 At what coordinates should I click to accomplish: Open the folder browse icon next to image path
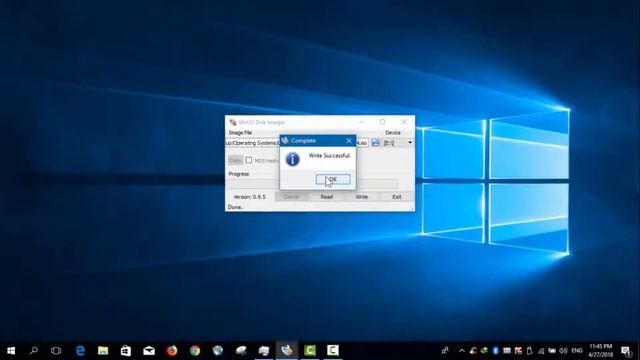pyautogui.click(x=376, y=143)
